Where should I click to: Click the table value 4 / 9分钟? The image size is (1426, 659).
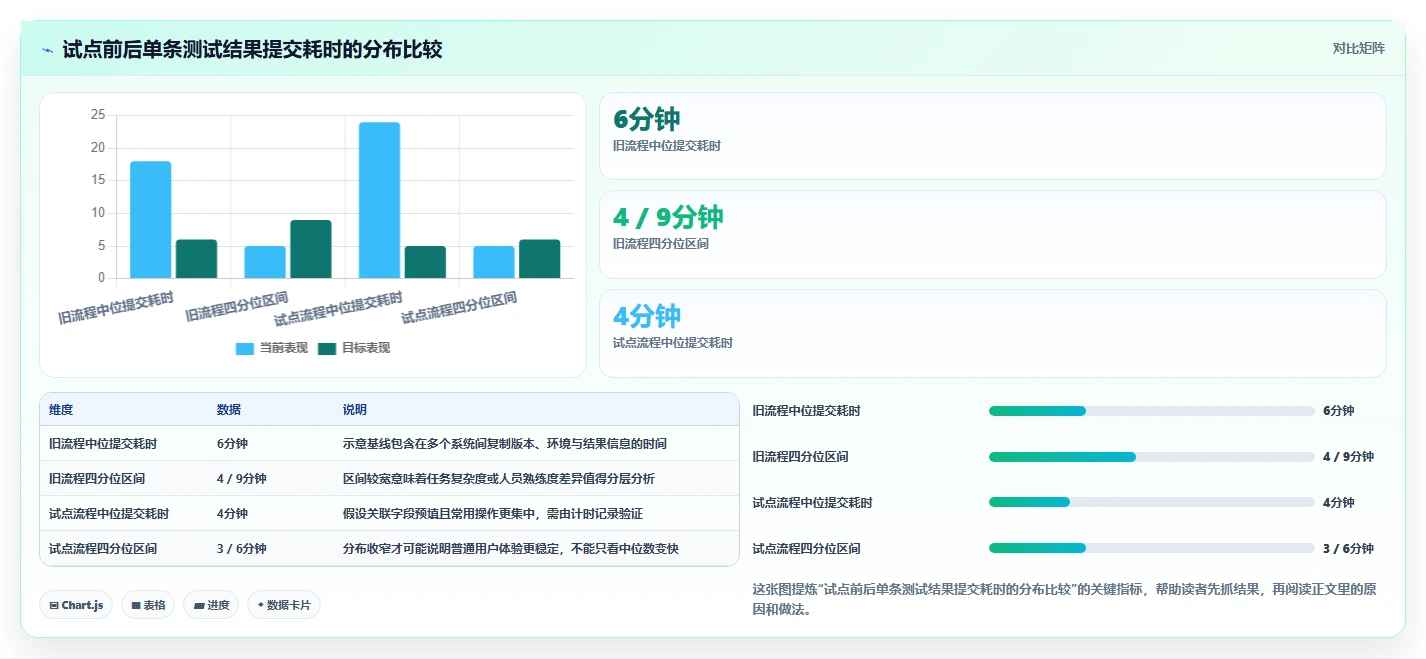[x=242, y=479]
